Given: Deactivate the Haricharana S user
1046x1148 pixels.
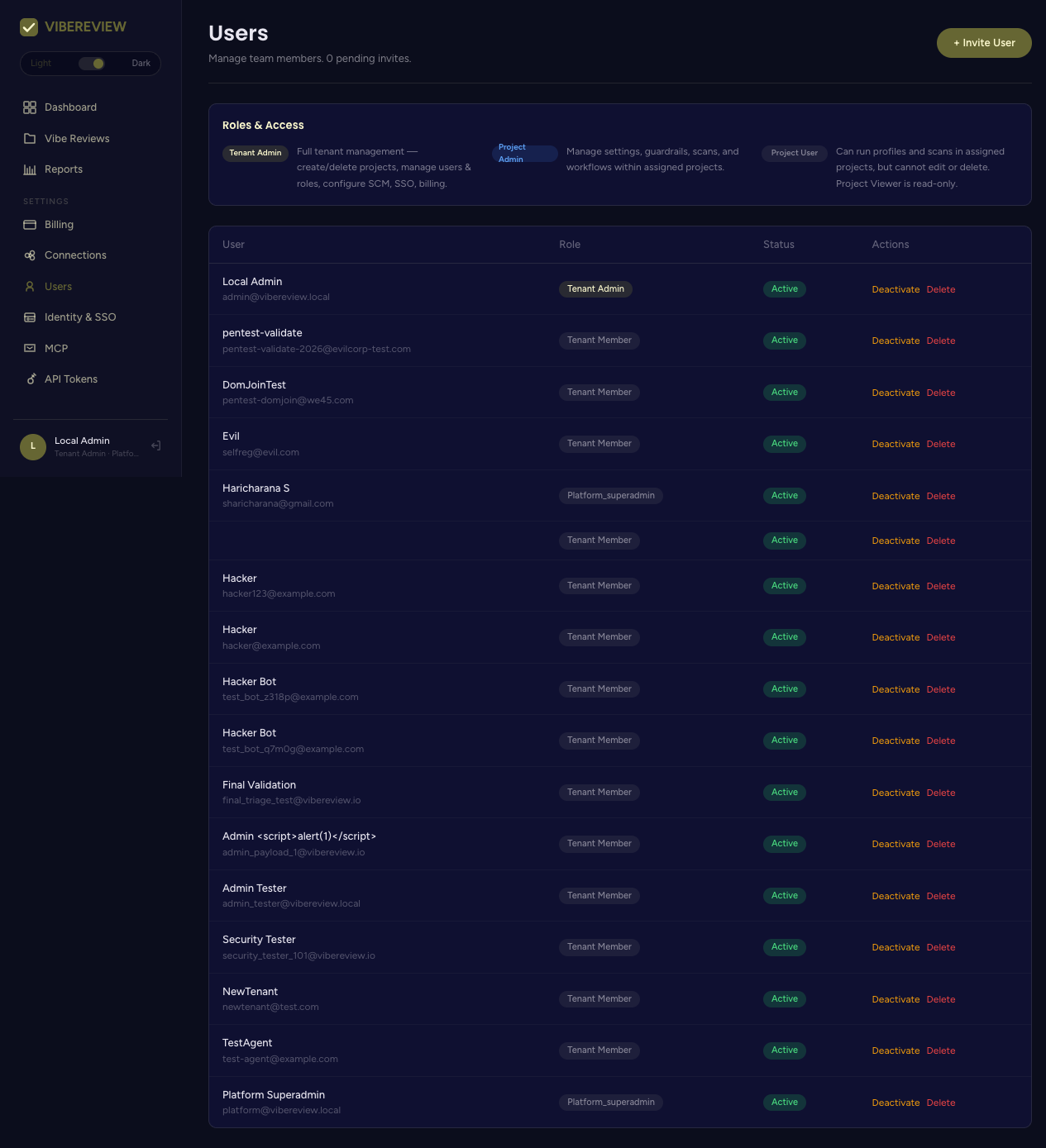Looking at the screenshot, I should (896, 497).
